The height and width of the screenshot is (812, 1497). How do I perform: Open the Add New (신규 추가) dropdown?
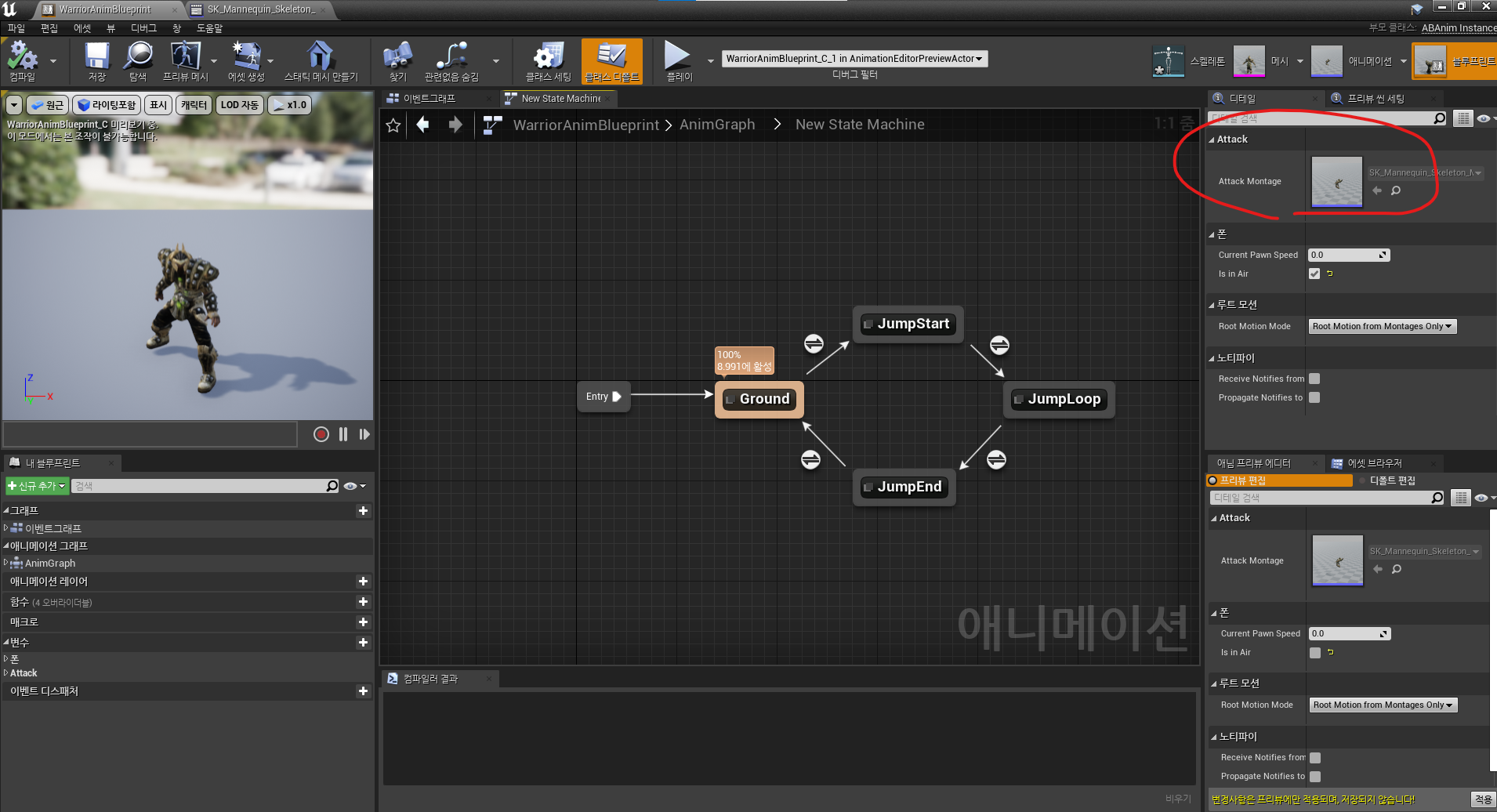[x=36, y=486]
